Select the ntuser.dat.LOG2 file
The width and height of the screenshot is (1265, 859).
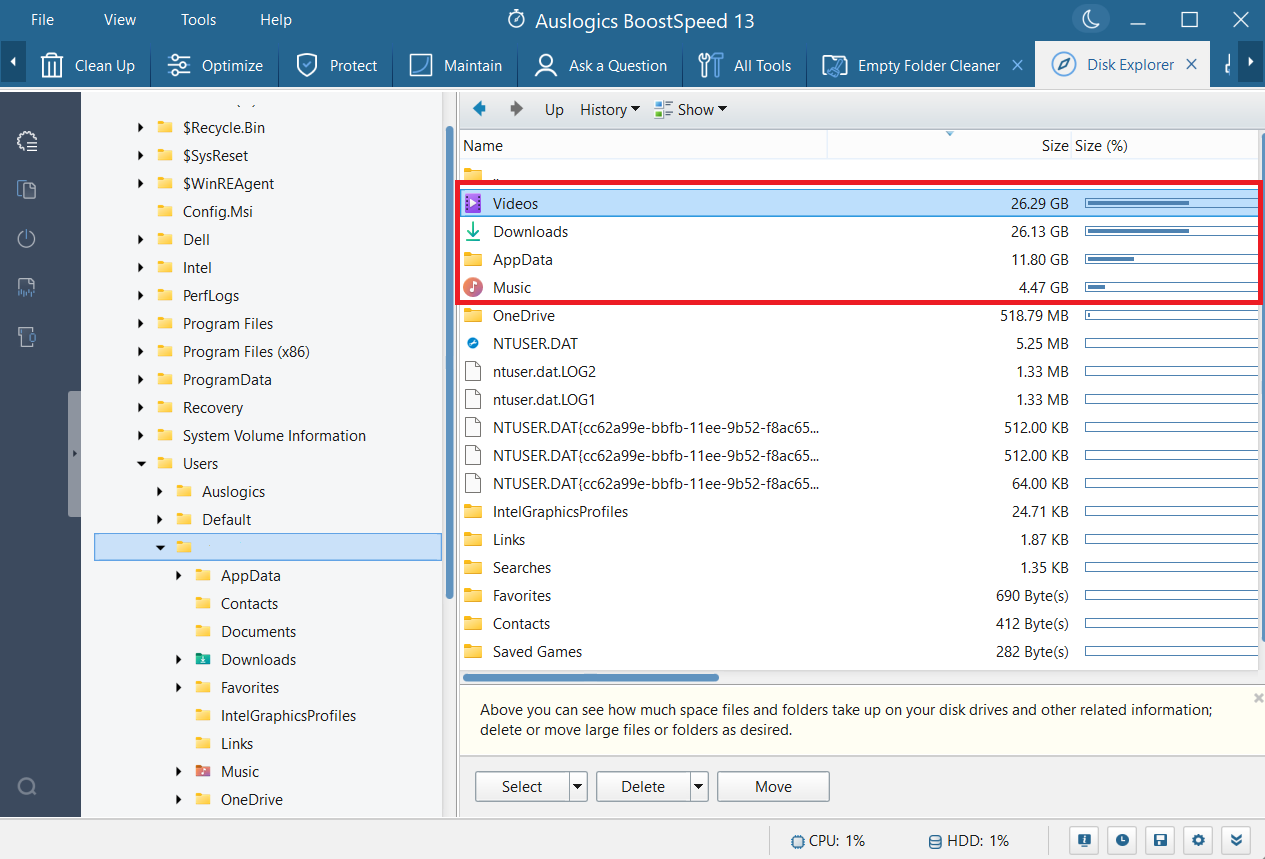tap(859, 372)
